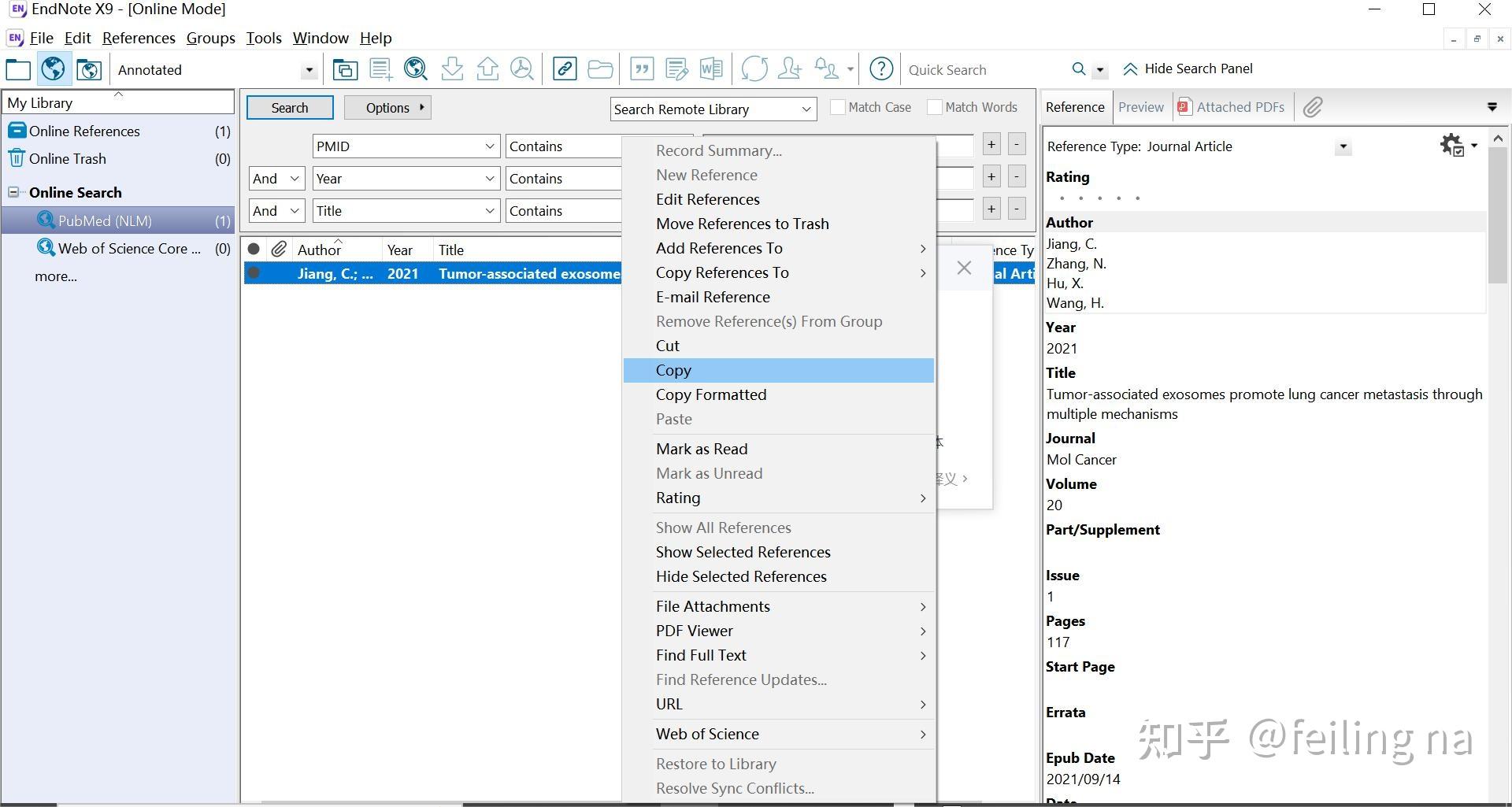
Task: Collapse Online Search group tree
Action: pos(13,192)
